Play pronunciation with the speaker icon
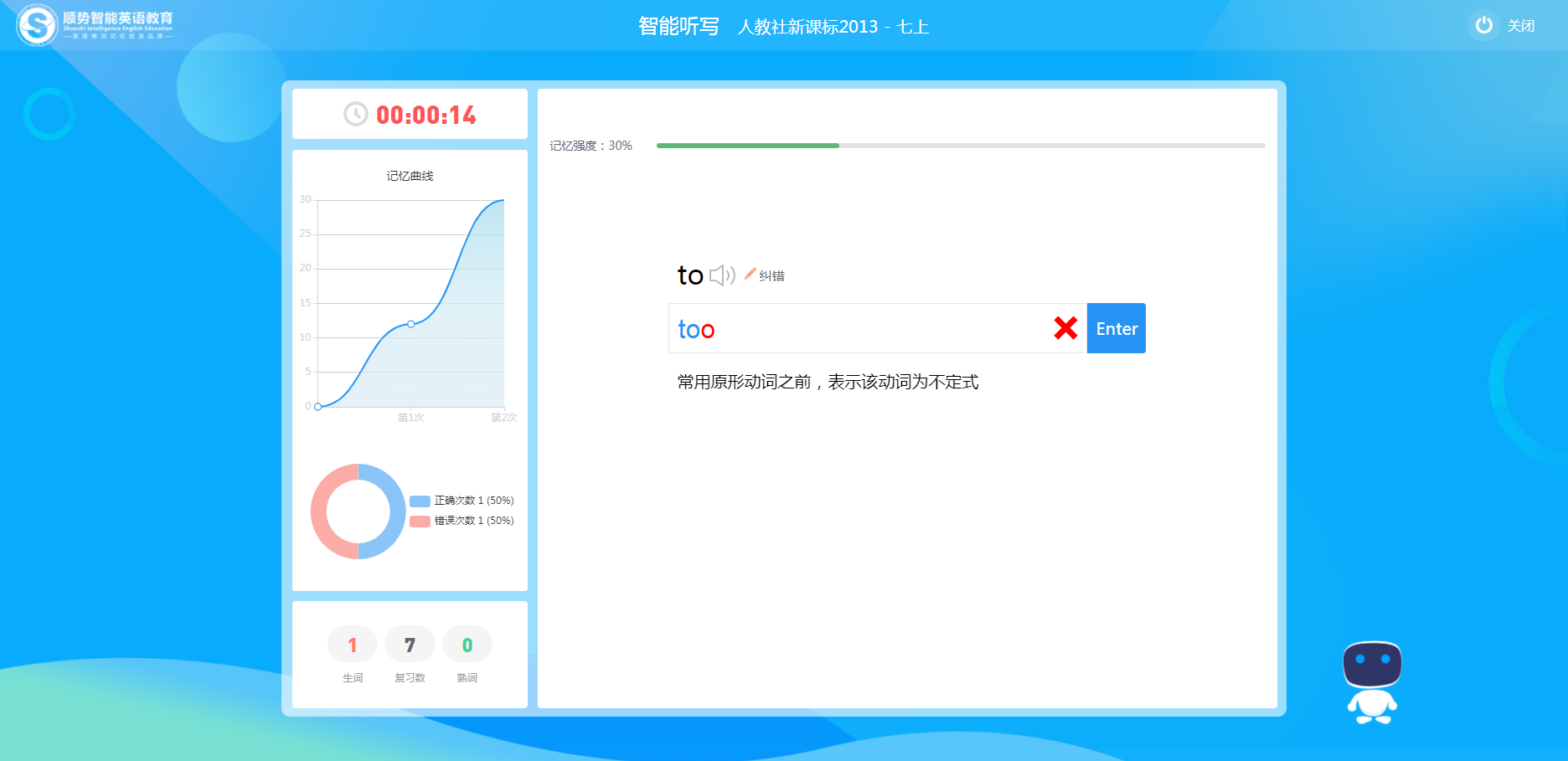 [x=722, y=275]
